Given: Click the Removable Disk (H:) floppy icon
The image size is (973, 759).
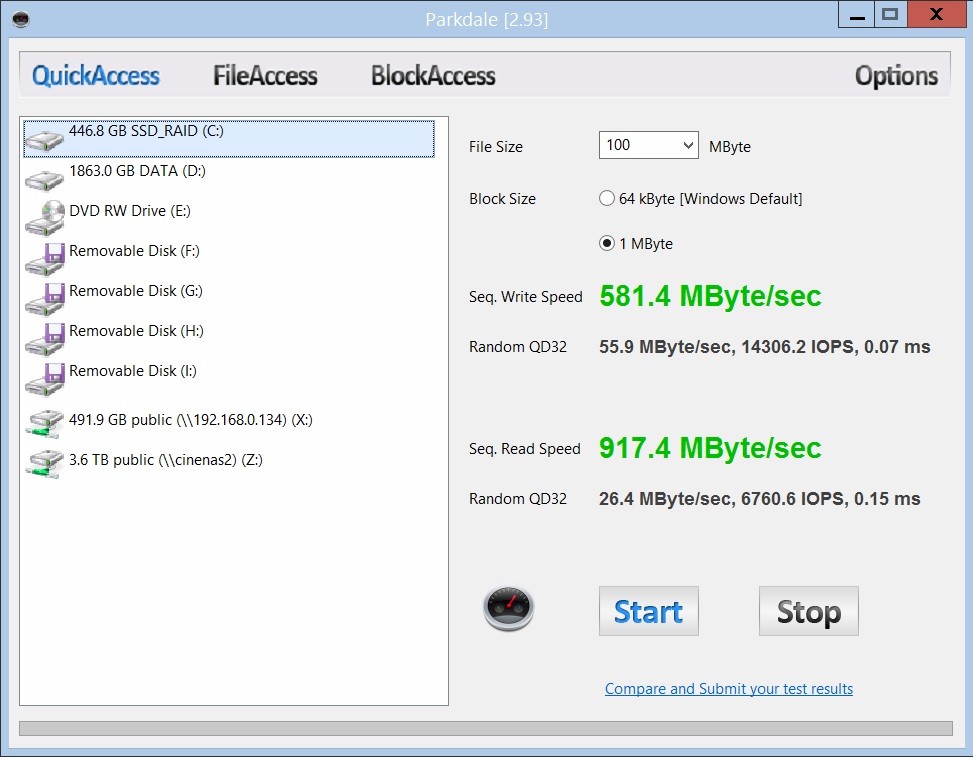Looking at the screenshot, I should [x=44, y=339].
